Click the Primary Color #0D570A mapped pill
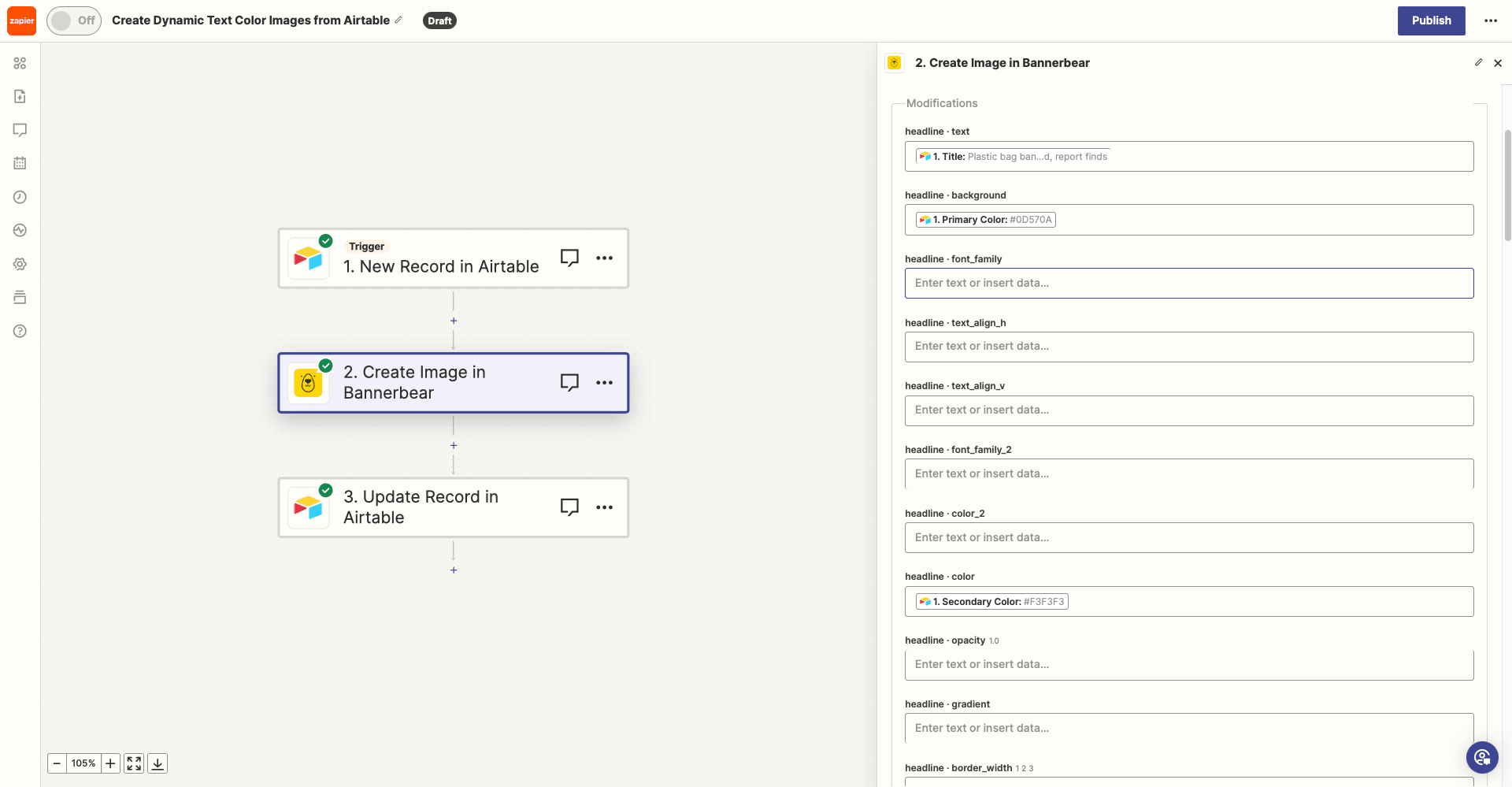1512x787 pixels. 985,219
